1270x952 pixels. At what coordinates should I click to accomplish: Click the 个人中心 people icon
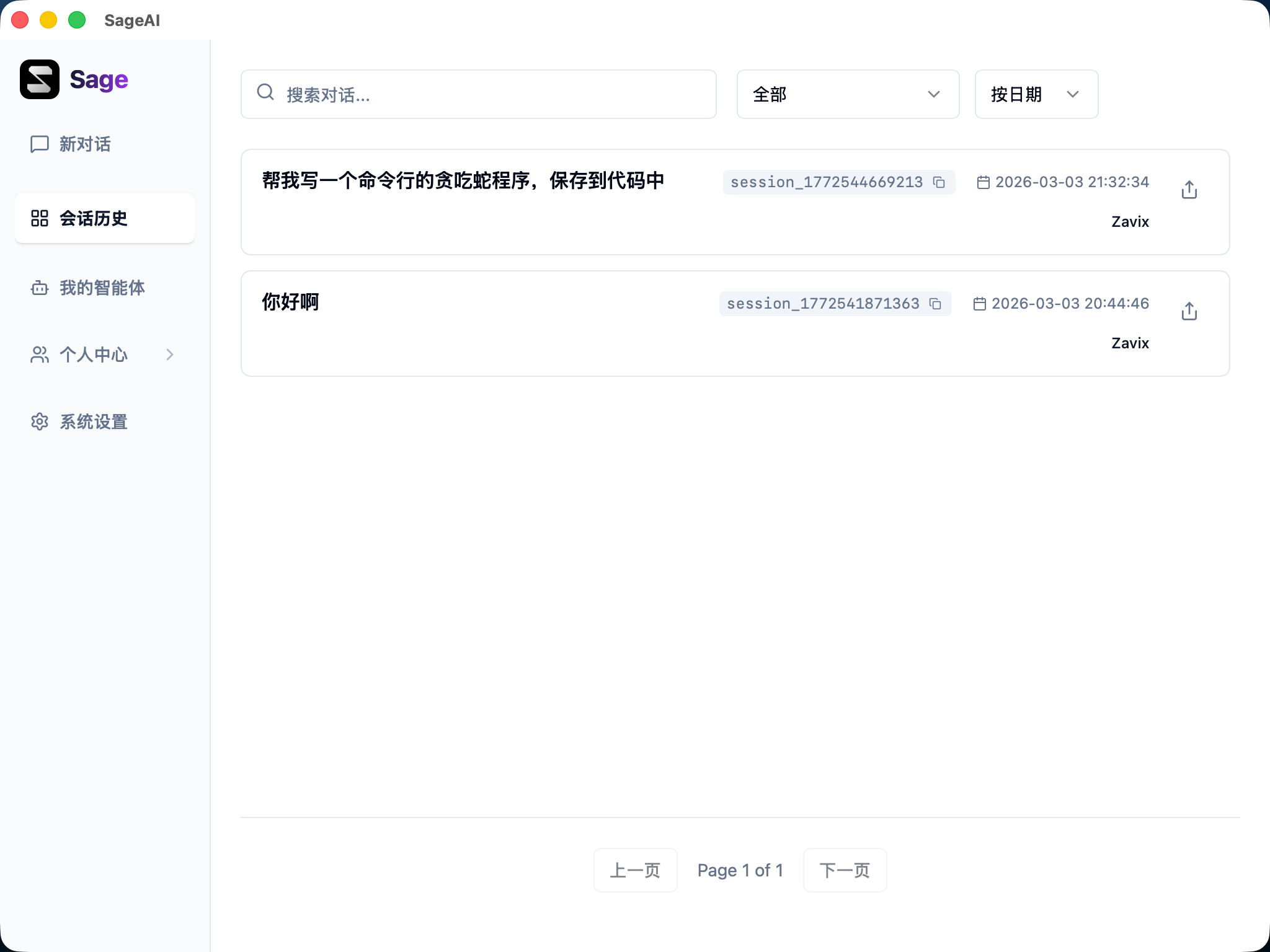click(39, 355)
